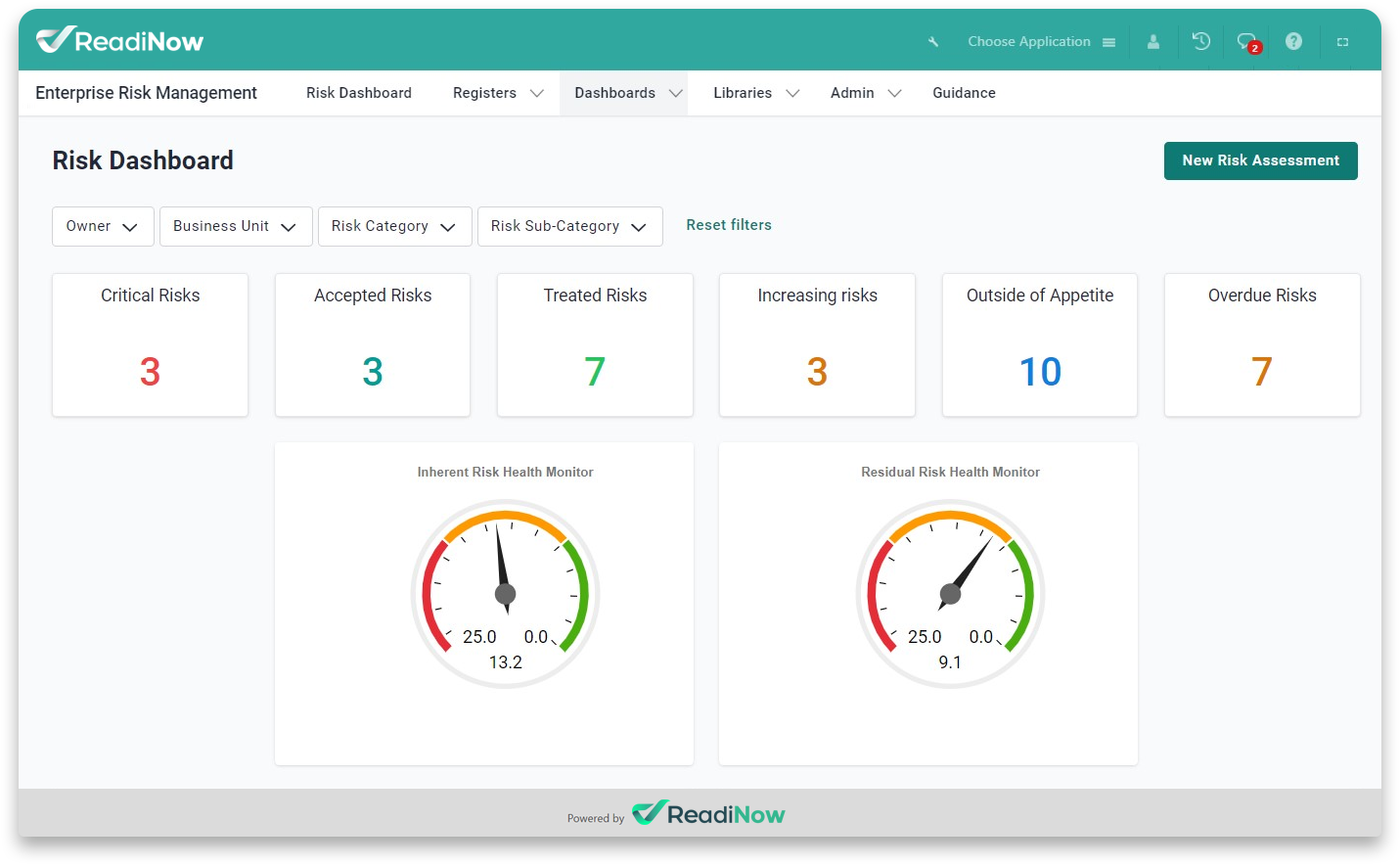Open application list via hamburger icon
The image size is (1400, 865).
click(1108, 41)
